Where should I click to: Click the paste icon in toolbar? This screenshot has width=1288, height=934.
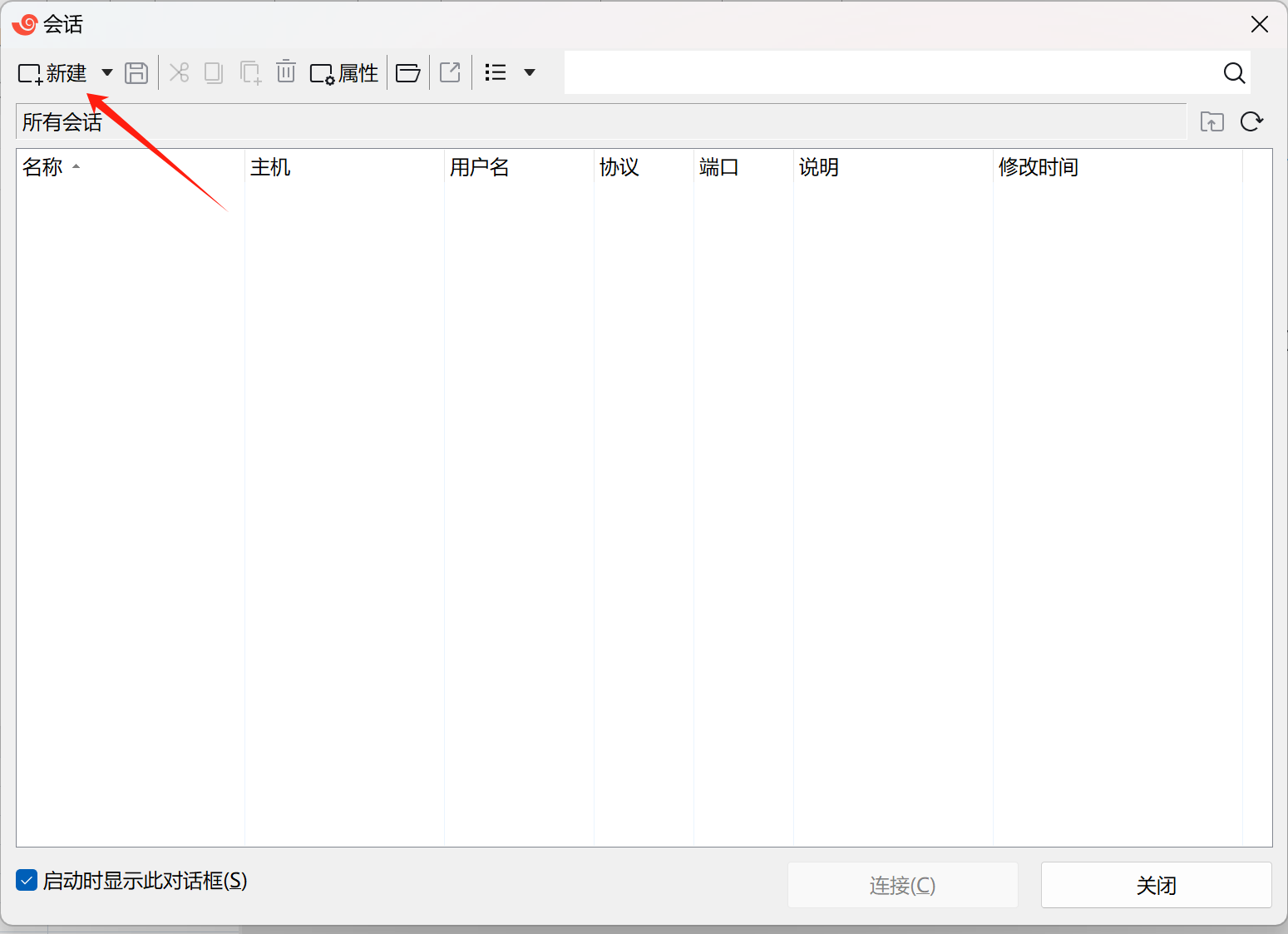(x=250, y=73)
